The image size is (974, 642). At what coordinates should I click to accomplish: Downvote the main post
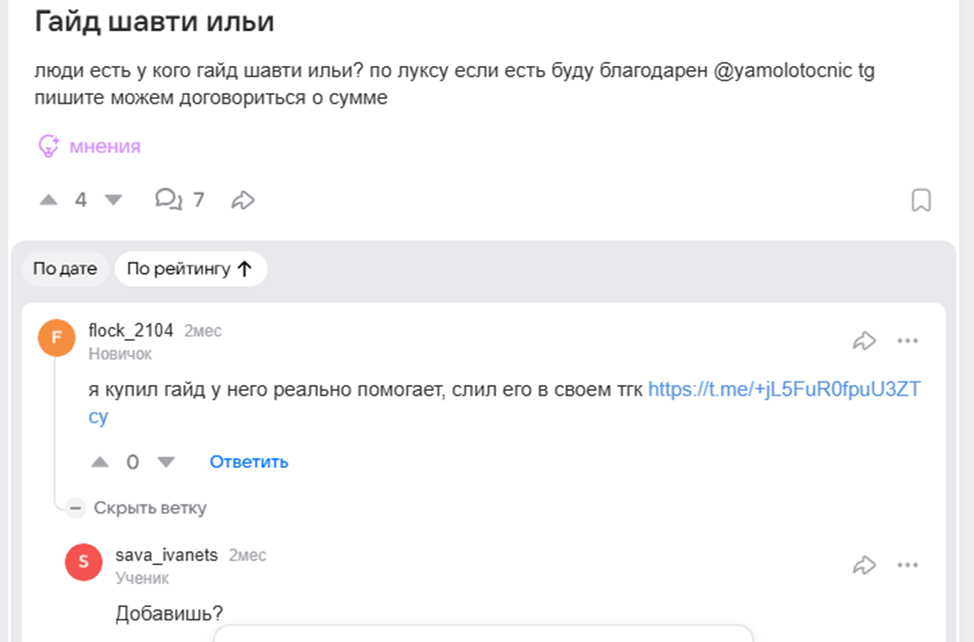click(113, 200)
